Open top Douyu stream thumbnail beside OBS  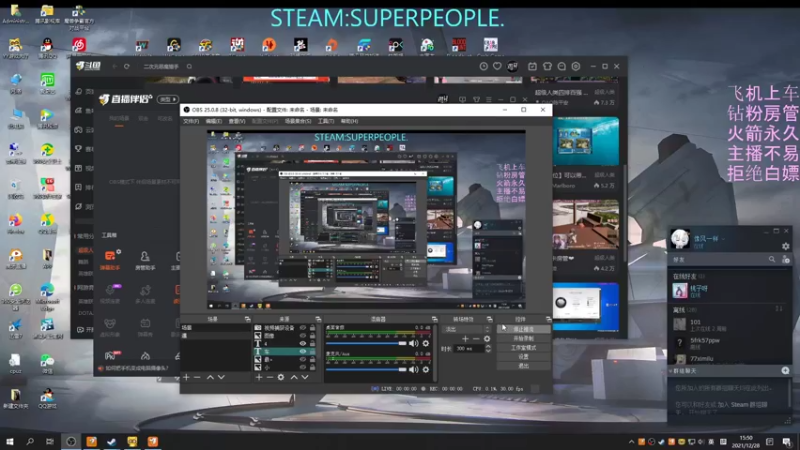point(586,141)
